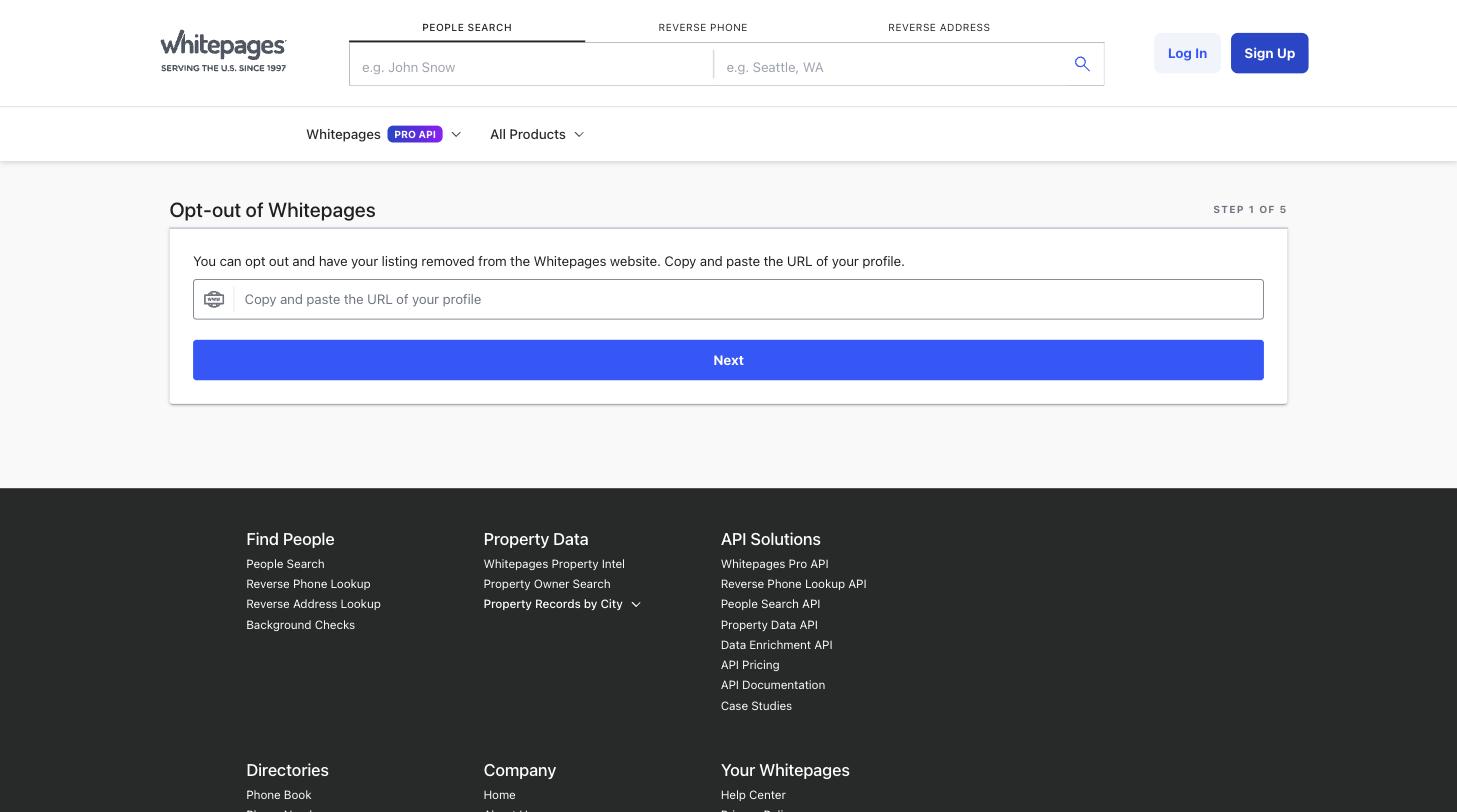
Task: Open the Reverse Phone Lookup footer link
Action: coord(308,584)
